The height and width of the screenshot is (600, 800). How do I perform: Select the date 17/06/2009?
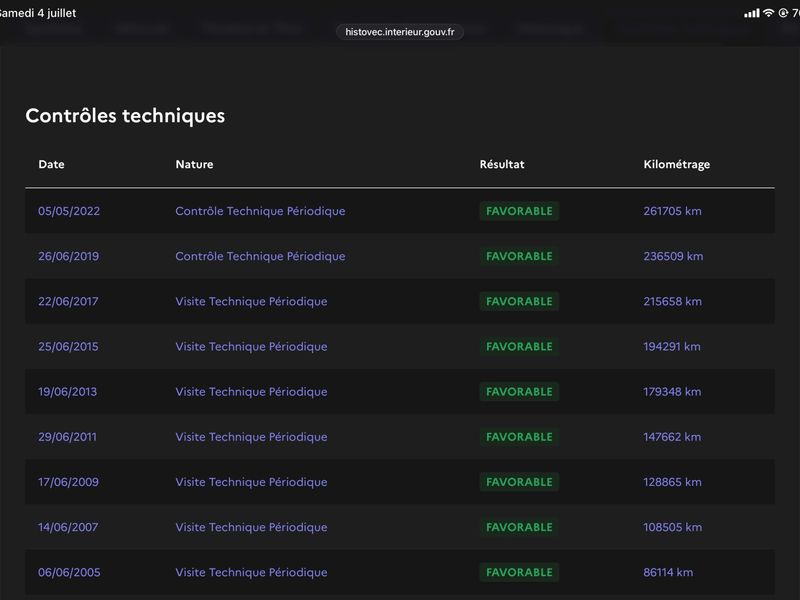coord(68,482)
